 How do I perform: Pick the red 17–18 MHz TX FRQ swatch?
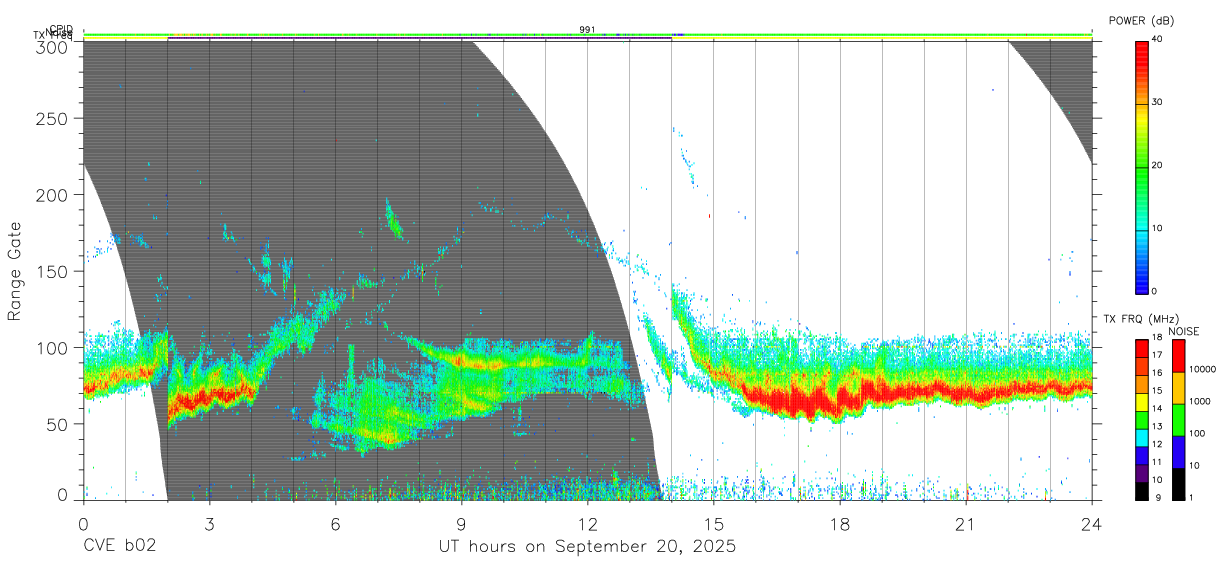1143,348
